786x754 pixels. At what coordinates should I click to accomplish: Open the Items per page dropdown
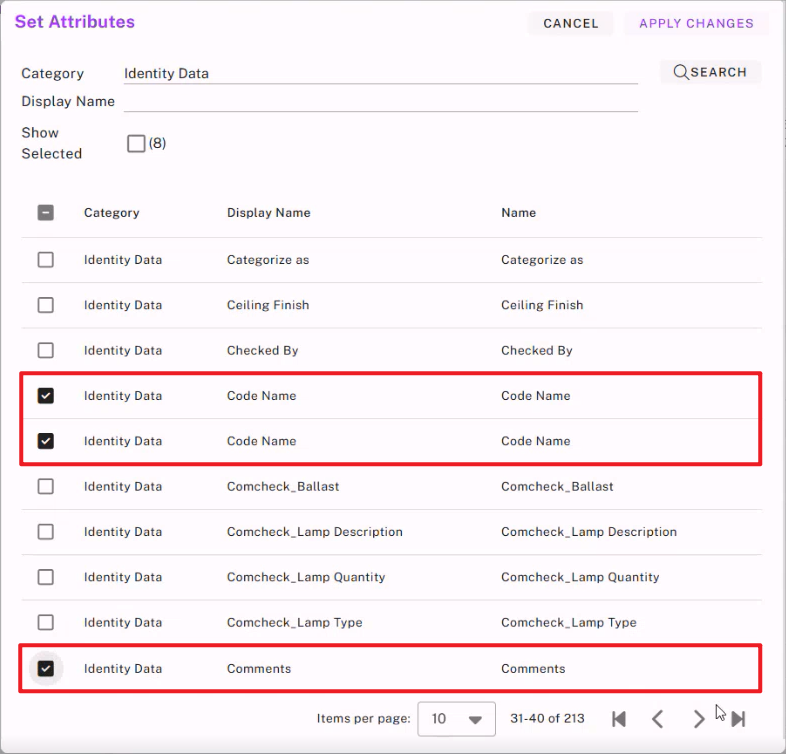(x=456, y=719)
